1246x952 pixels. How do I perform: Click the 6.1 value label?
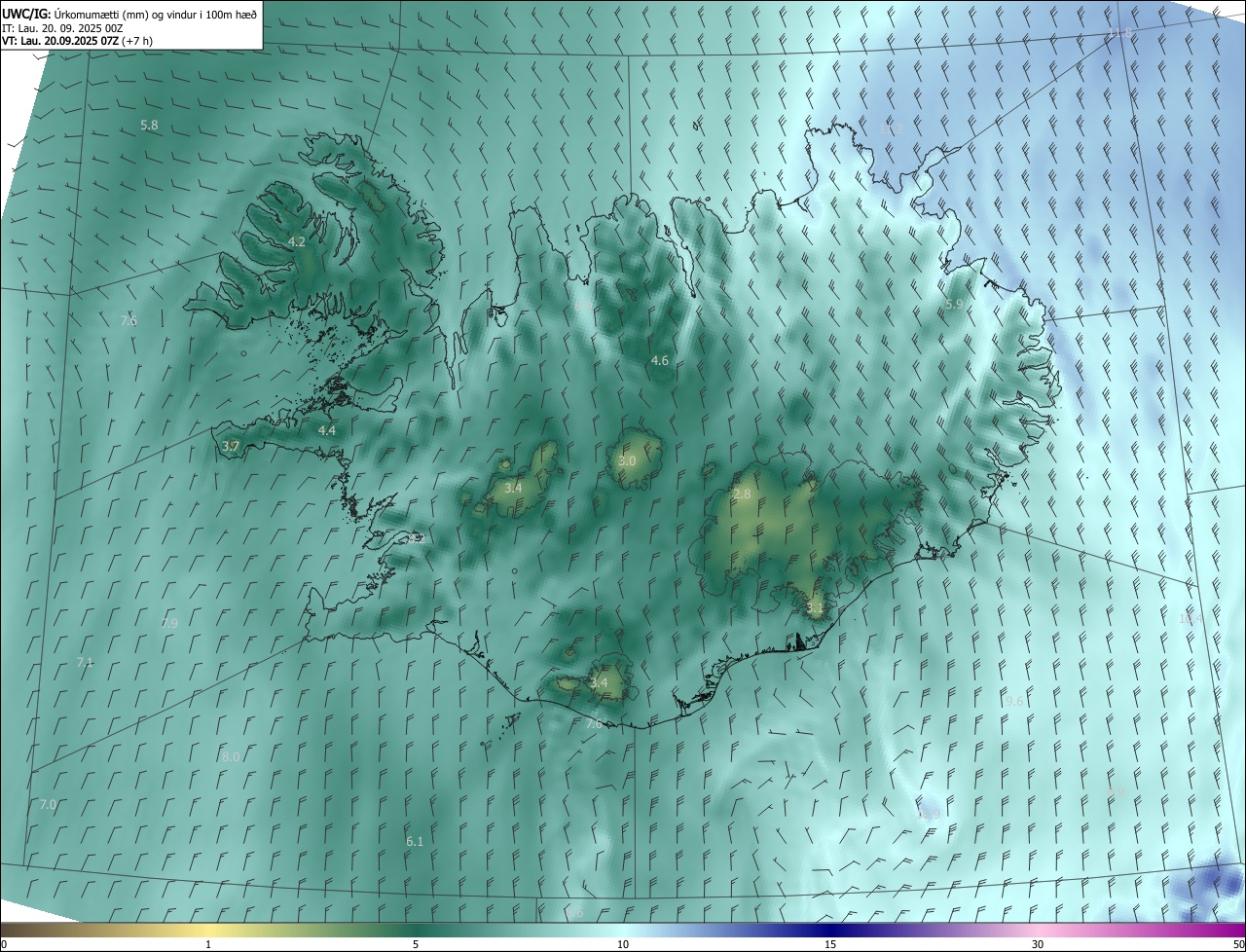(415, 841)
